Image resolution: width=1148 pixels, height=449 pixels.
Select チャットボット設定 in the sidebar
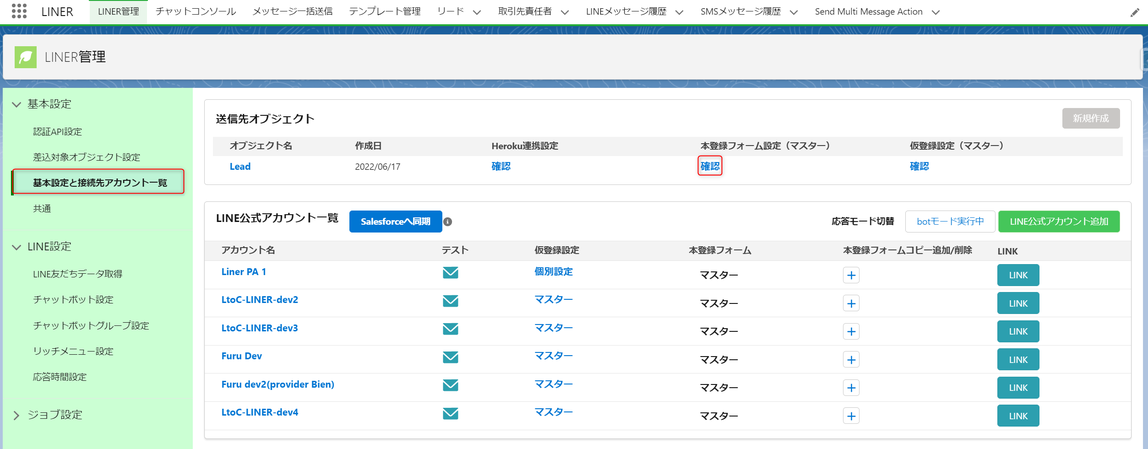[x=73, y=300]
